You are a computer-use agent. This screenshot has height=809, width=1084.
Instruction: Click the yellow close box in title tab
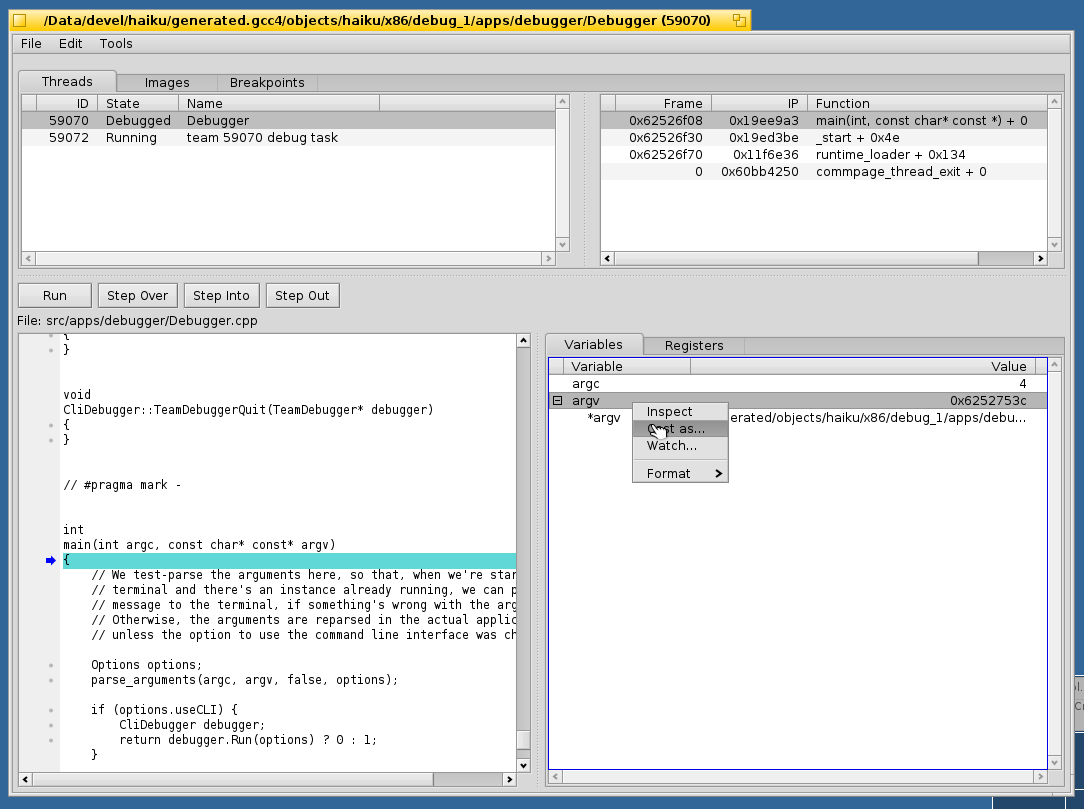coord(20,21)
